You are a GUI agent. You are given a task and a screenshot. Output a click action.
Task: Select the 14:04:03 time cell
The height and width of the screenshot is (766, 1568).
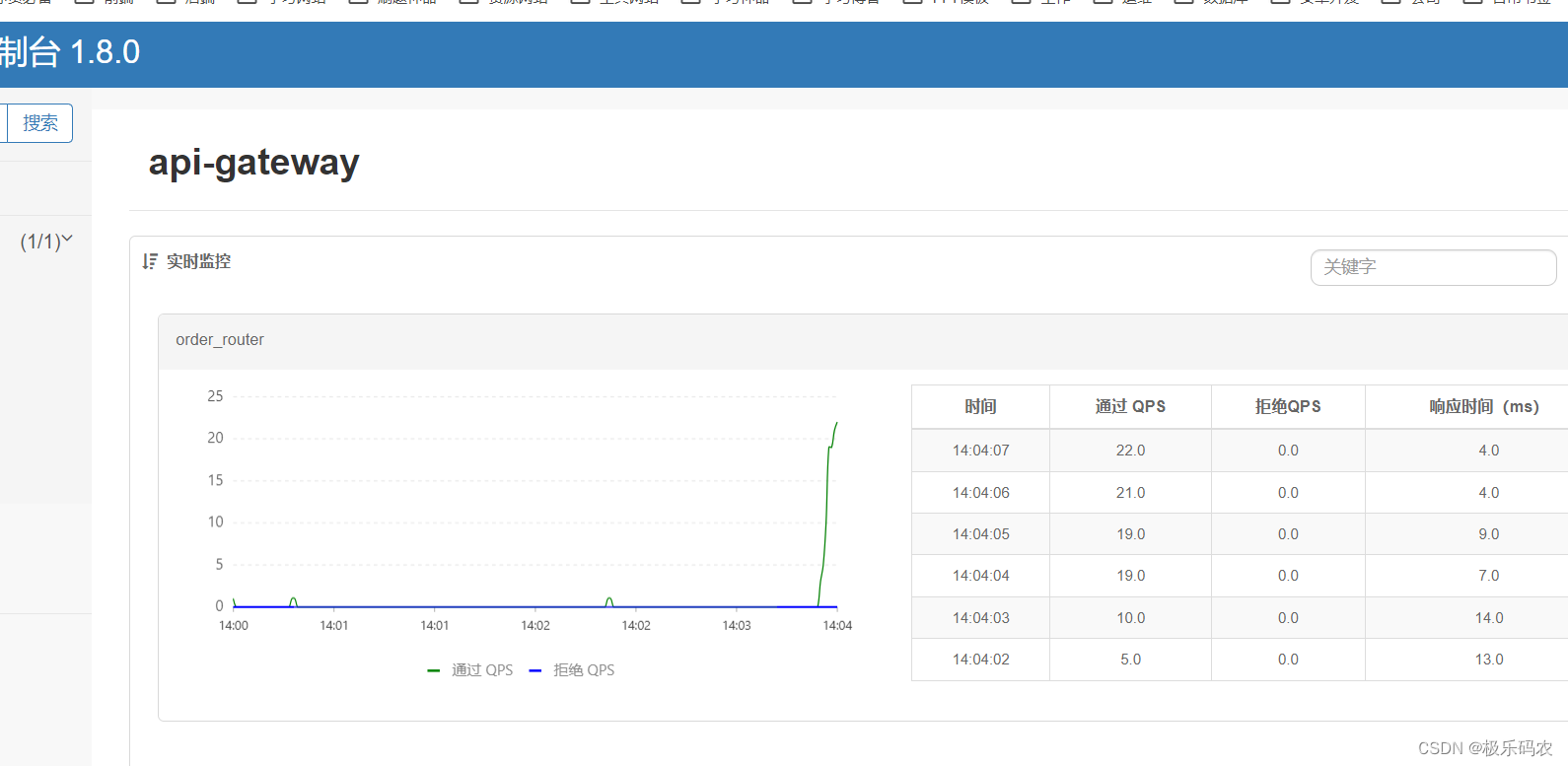[x=980, y=618]
